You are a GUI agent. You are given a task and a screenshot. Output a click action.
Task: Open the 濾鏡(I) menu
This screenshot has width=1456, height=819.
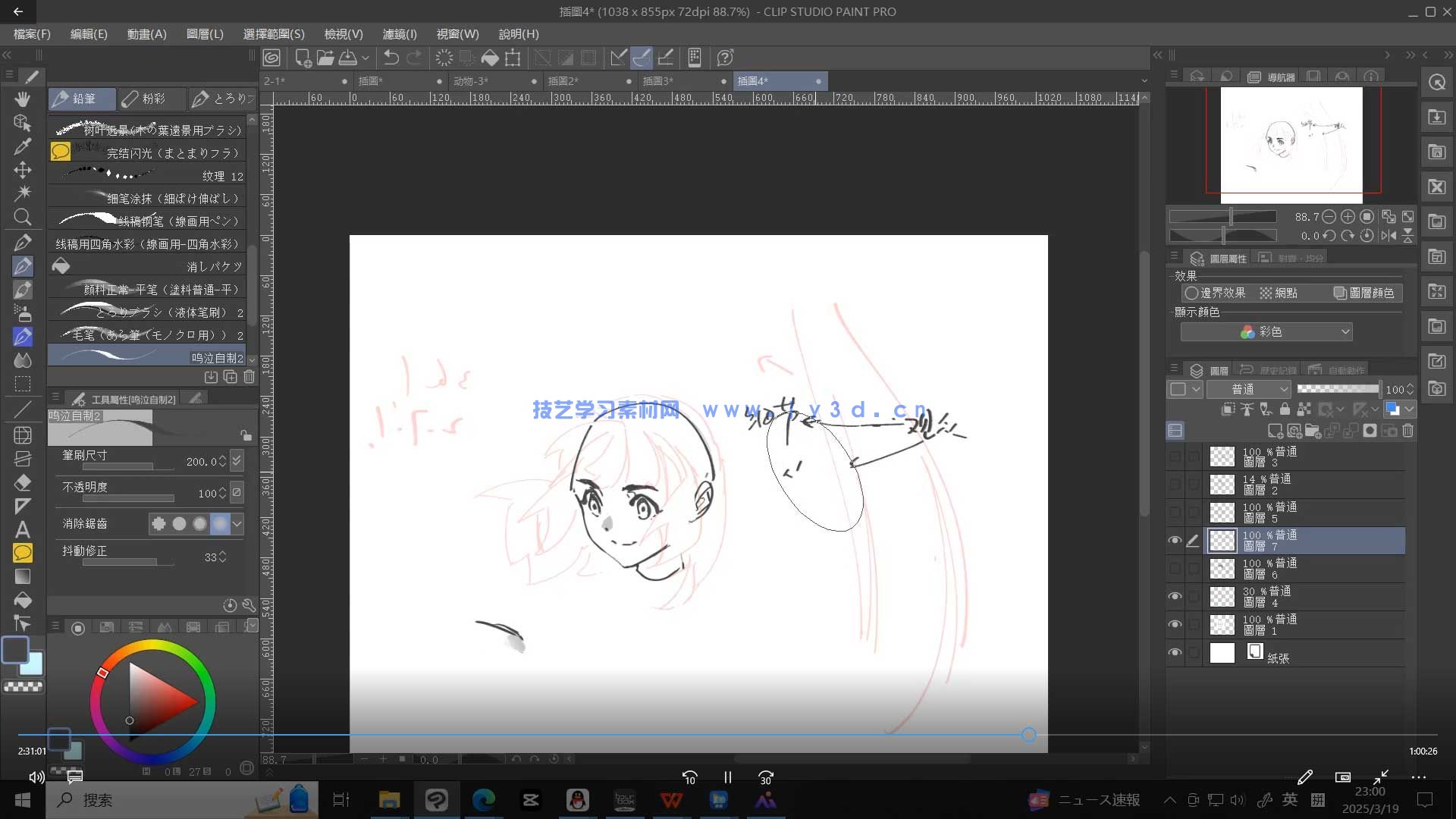[400, 34]
